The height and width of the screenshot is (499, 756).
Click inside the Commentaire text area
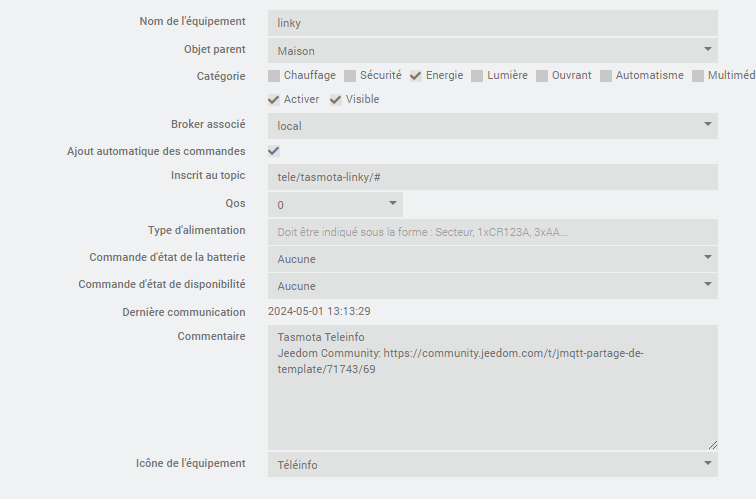(x=493, y=388)
